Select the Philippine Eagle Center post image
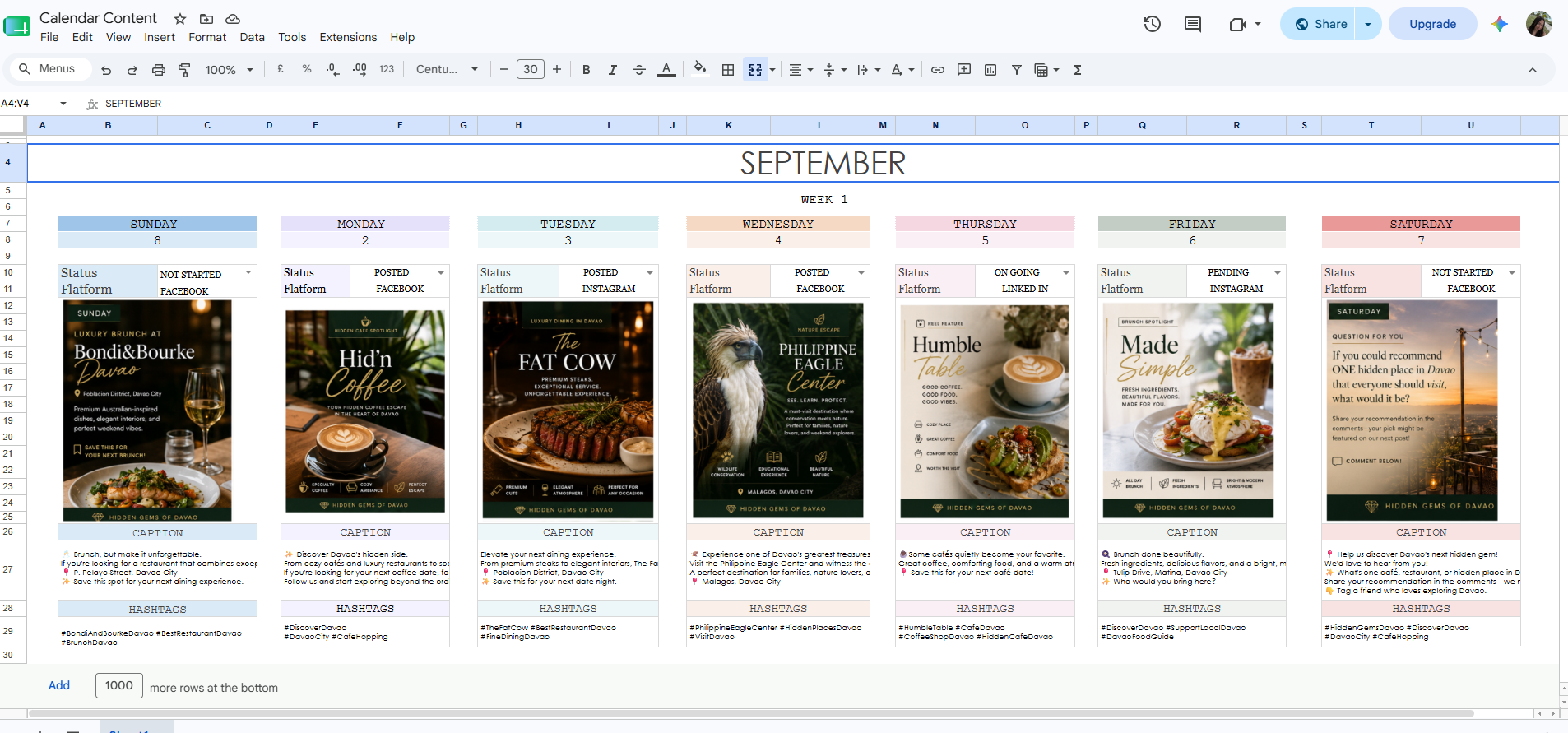Screen dimensions: 1568x733 pyautogui.click(x=778, y=411)
